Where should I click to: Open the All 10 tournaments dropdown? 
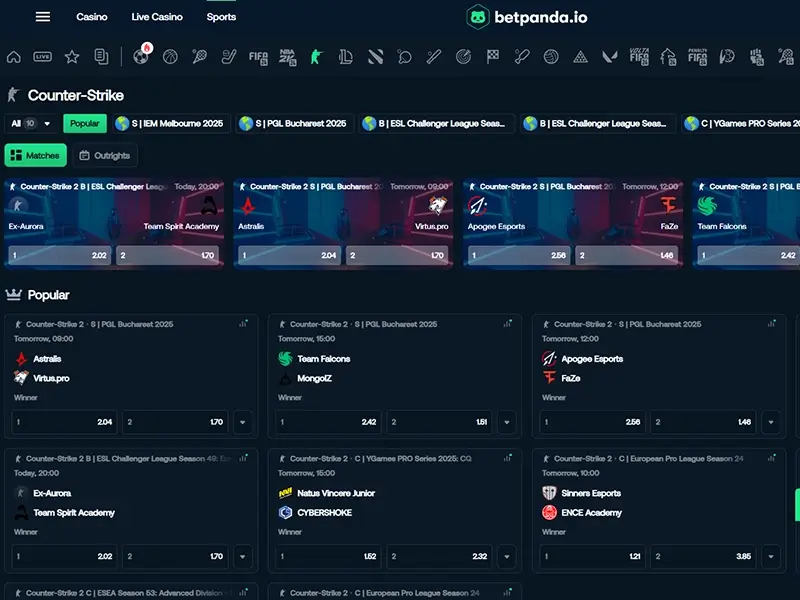pos(31,123)
